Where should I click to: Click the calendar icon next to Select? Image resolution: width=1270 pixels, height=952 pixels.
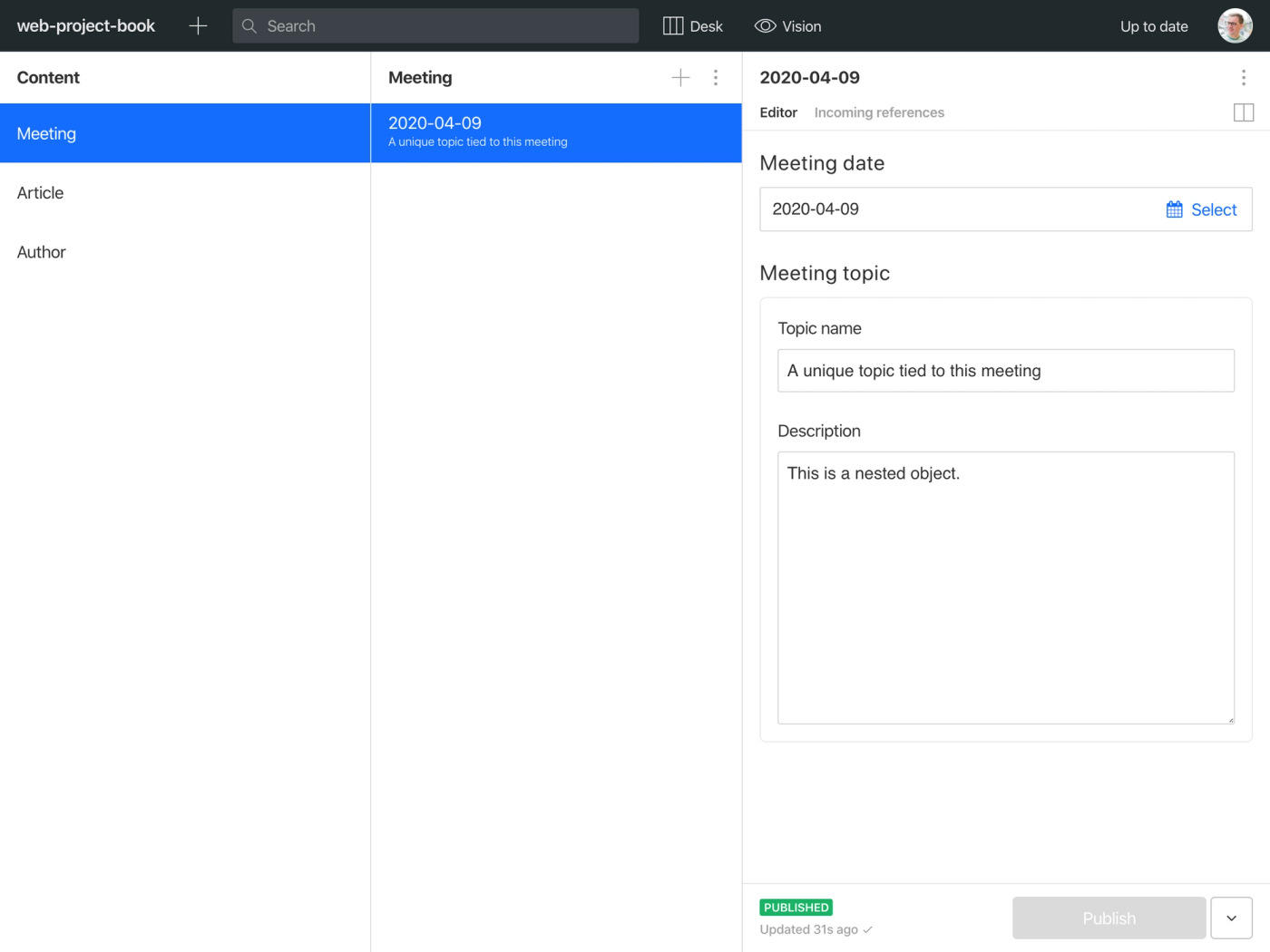(1175, 209)
